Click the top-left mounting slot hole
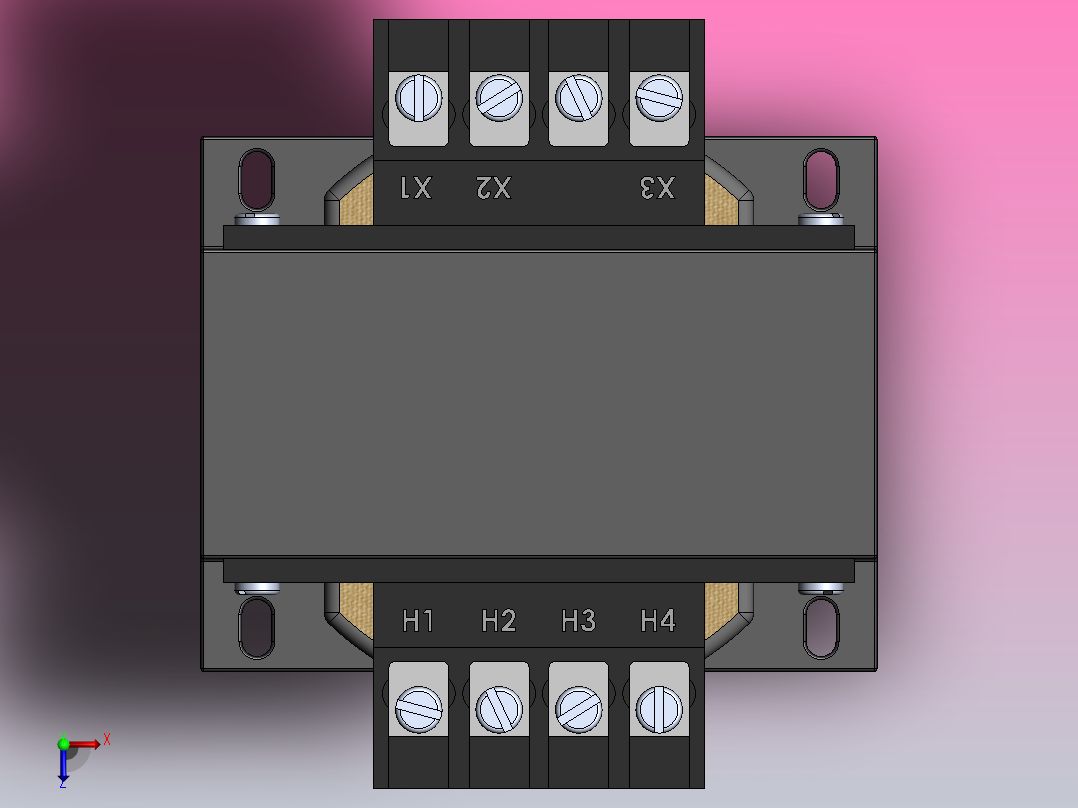 click(x=256, y=179)
